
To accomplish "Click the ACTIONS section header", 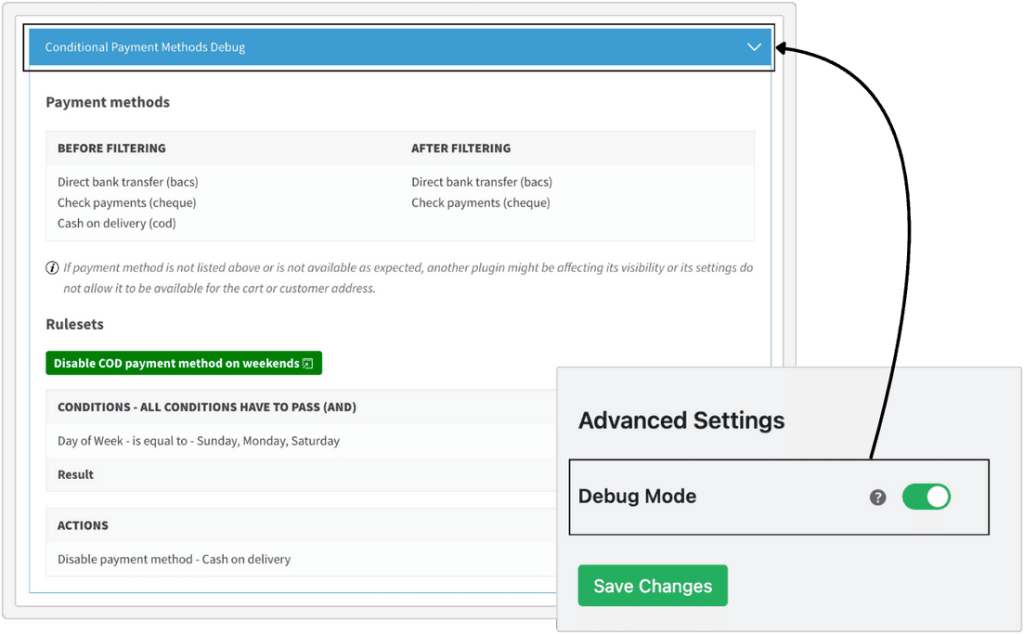I will (x=83, y=526).
